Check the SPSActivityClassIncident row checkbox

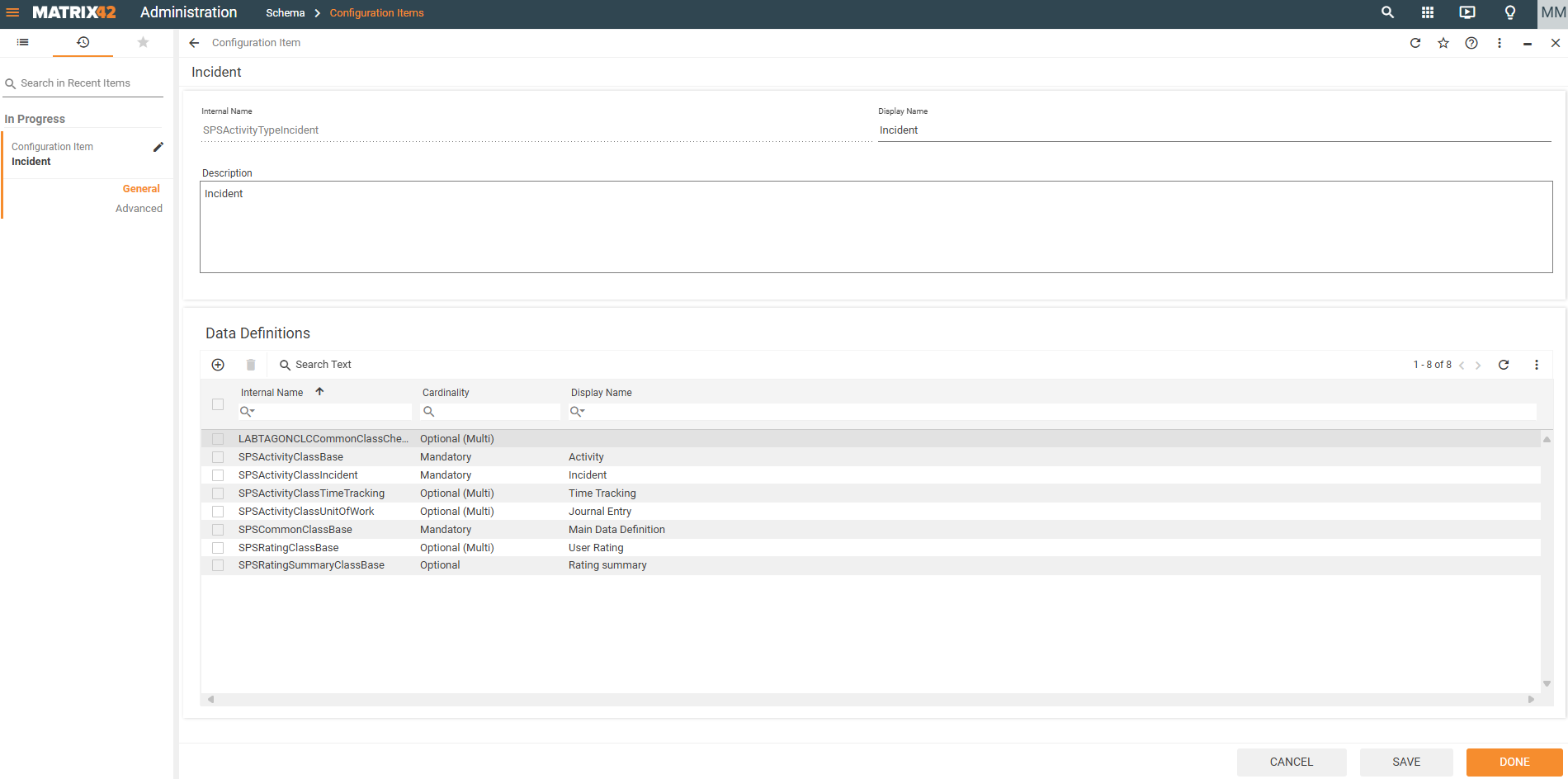(218, 475)
